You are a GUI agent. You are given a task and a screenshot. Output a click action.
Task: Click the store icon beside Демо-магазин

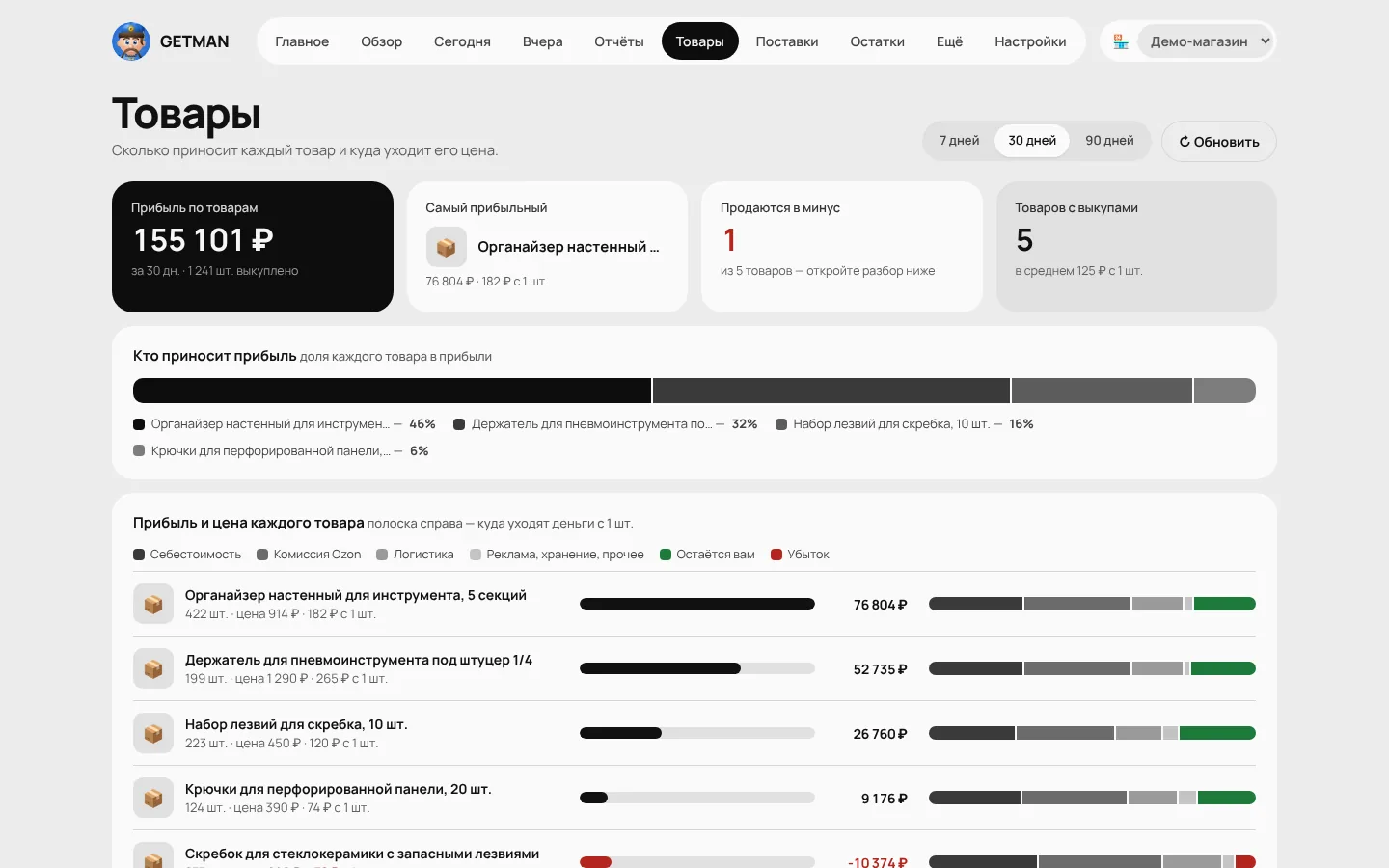click(x=1121, y=41)
